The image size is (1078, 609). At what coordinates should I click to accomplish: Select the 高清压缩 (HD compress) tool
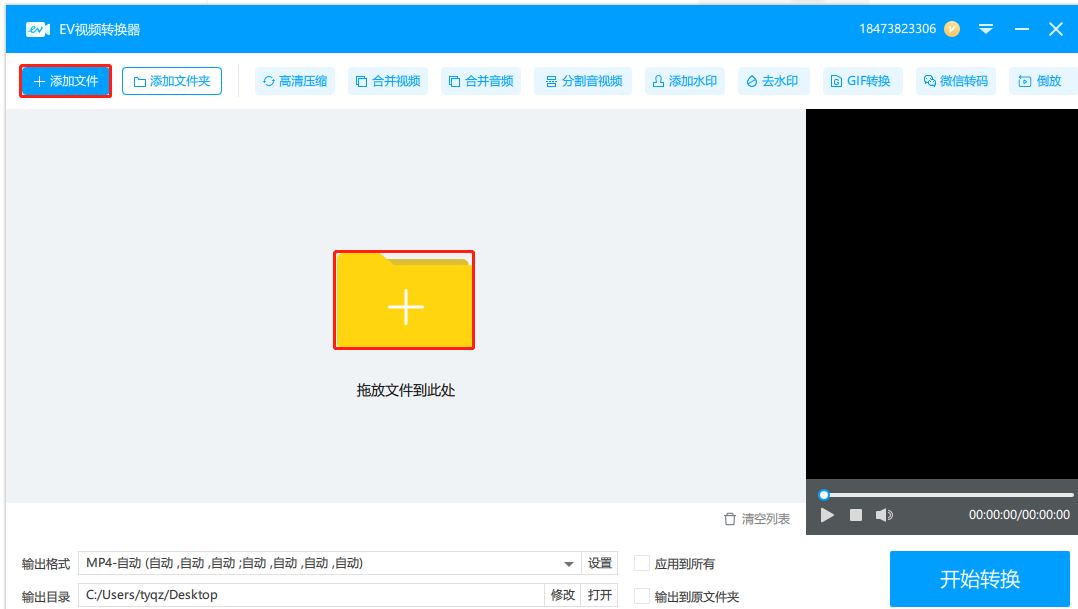tap(294, 80)
